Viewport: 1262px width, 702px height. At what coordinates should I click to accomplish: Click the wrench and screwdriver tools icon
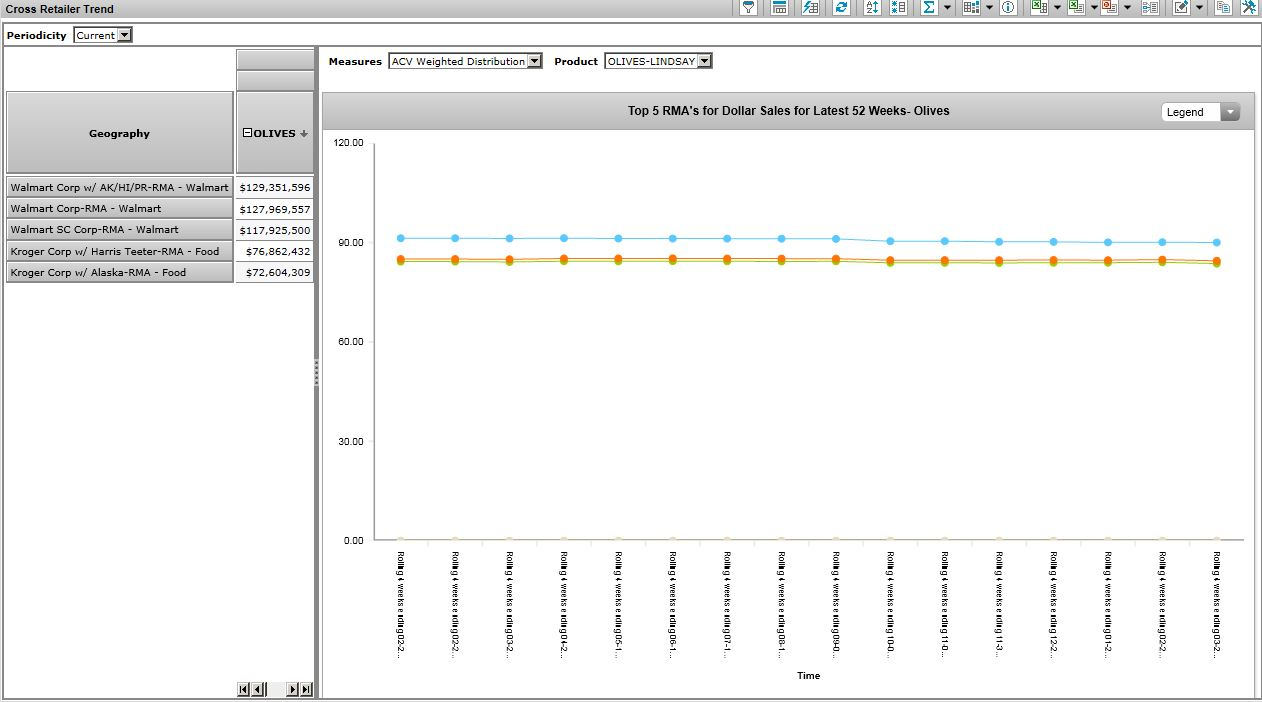tap(1249, 8)
